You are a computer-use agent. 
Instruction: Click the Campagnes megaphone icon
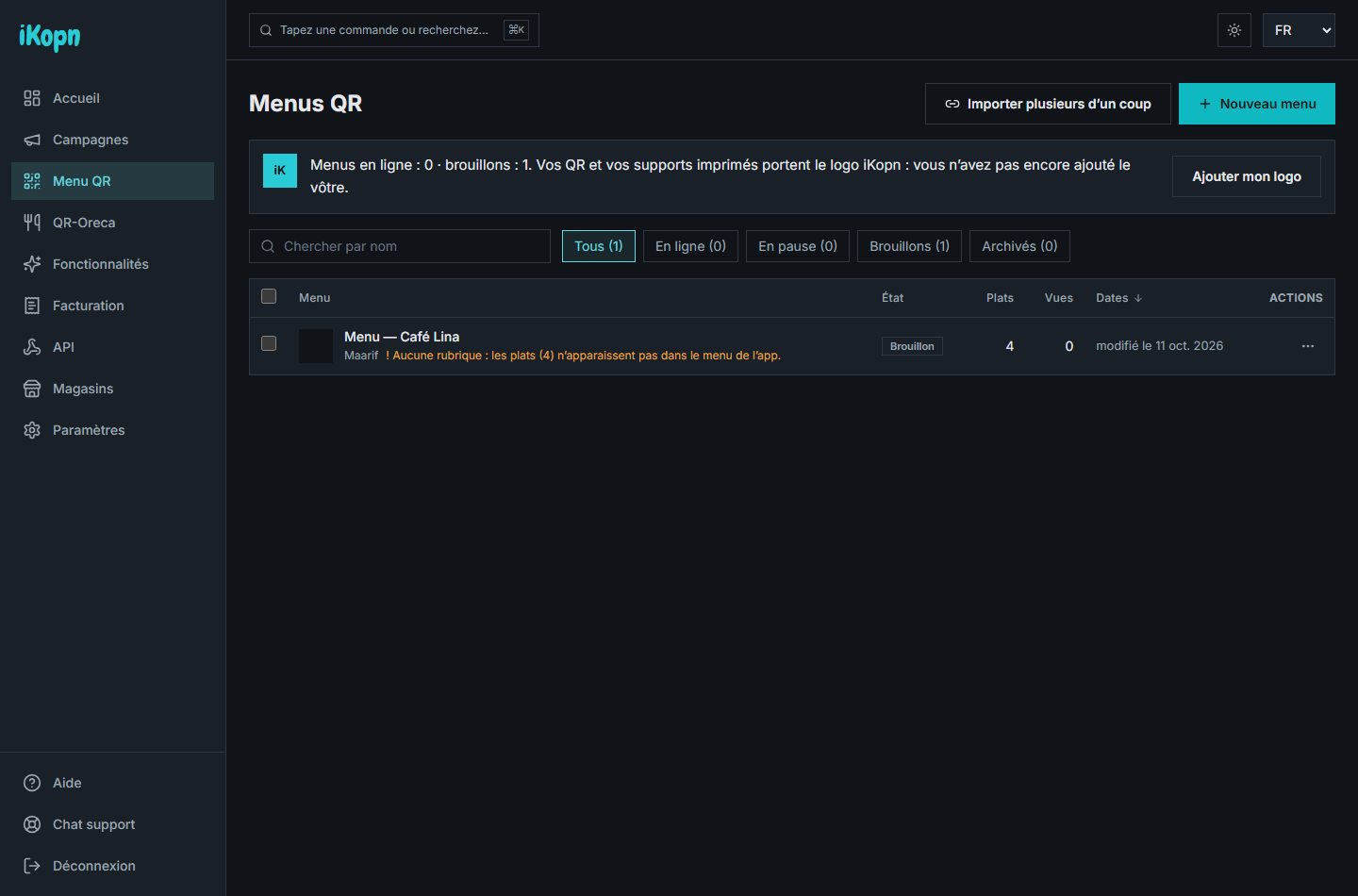(x=32, y=140)
